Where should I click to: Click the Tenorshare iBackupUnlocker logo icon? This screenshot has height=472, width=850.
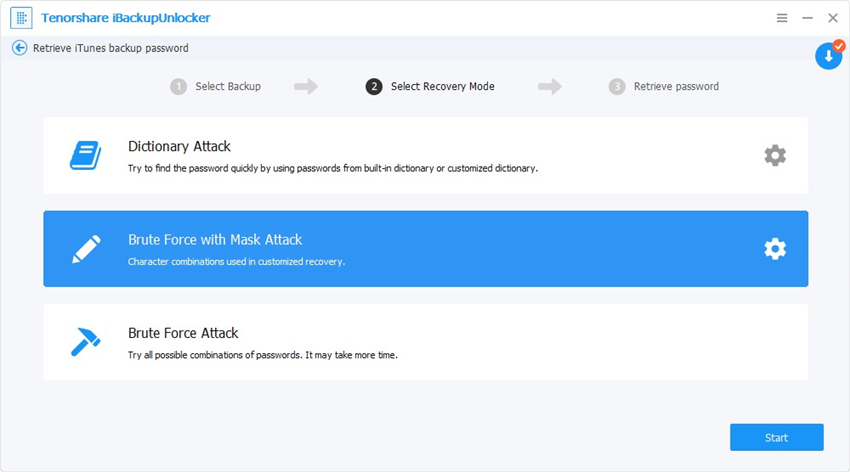tap(21, 18)
